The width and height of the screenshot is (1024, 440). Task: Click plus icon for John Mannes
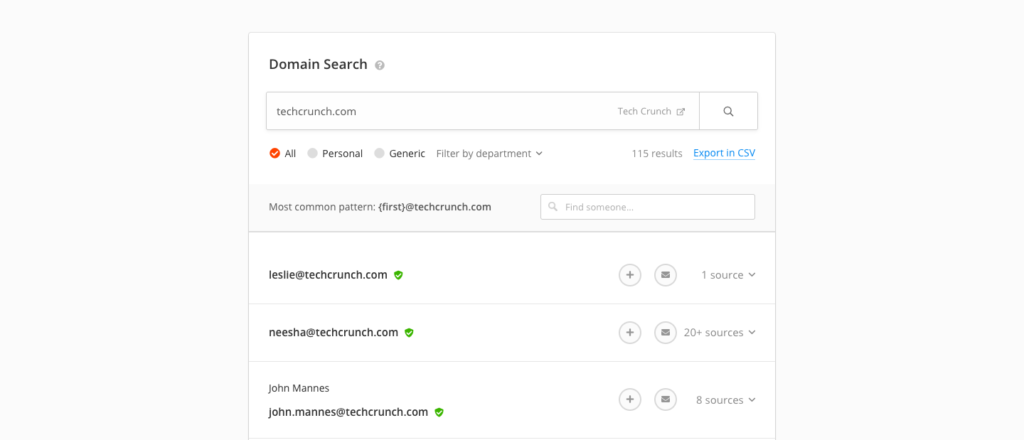pos(630,400)
